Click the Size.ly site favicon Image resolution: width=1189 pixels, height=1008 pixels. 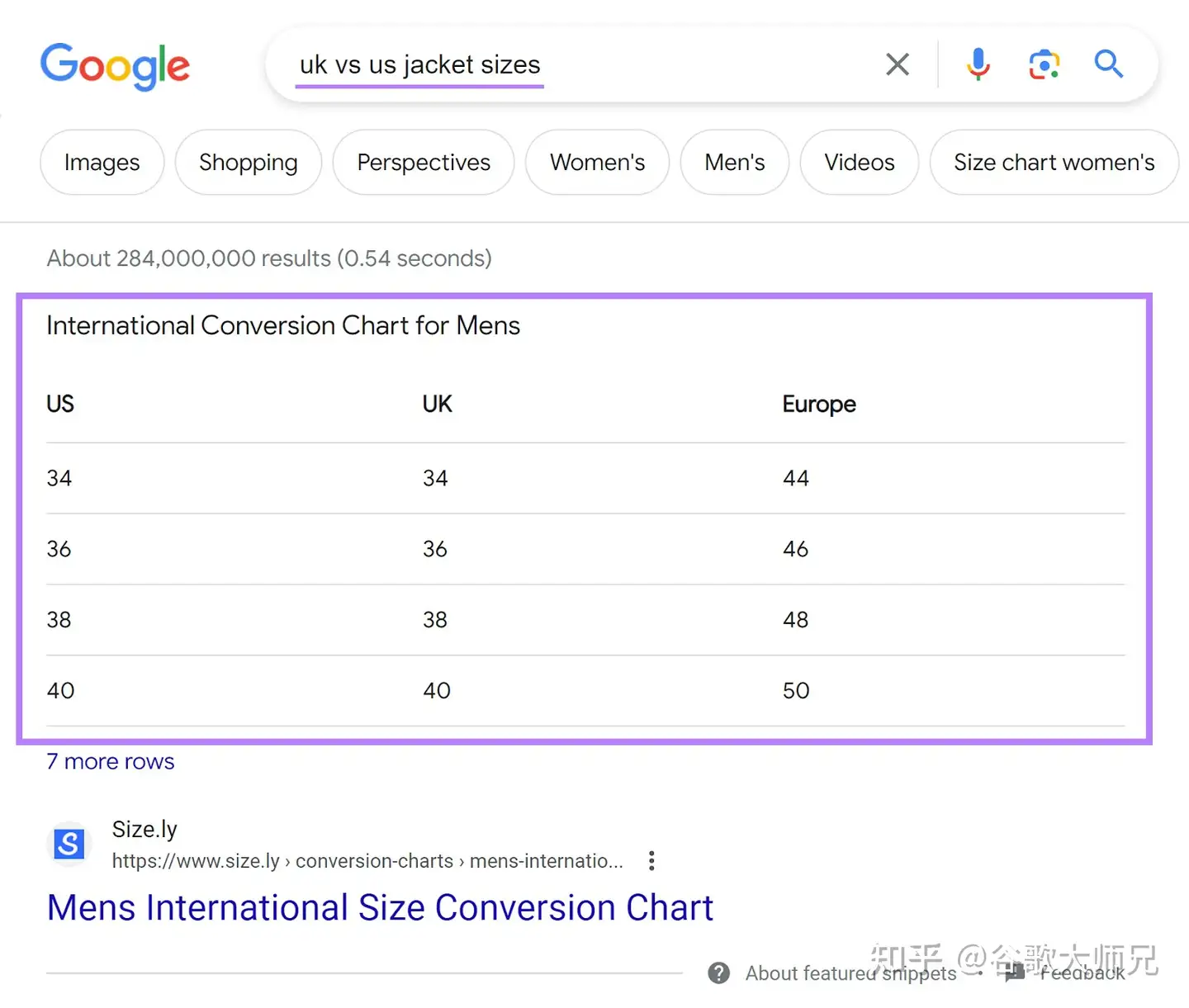click(69, 844)
